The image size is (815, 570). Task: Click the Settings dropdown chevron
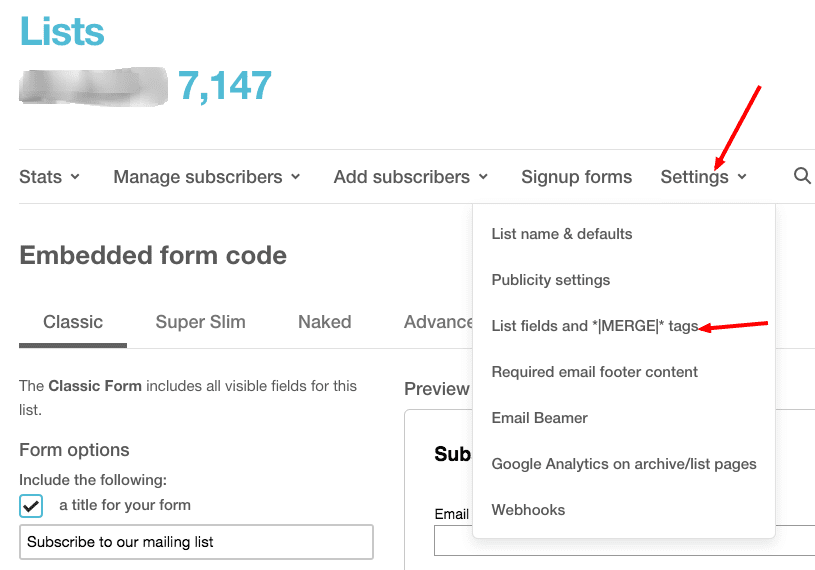(x=742, y=177)
